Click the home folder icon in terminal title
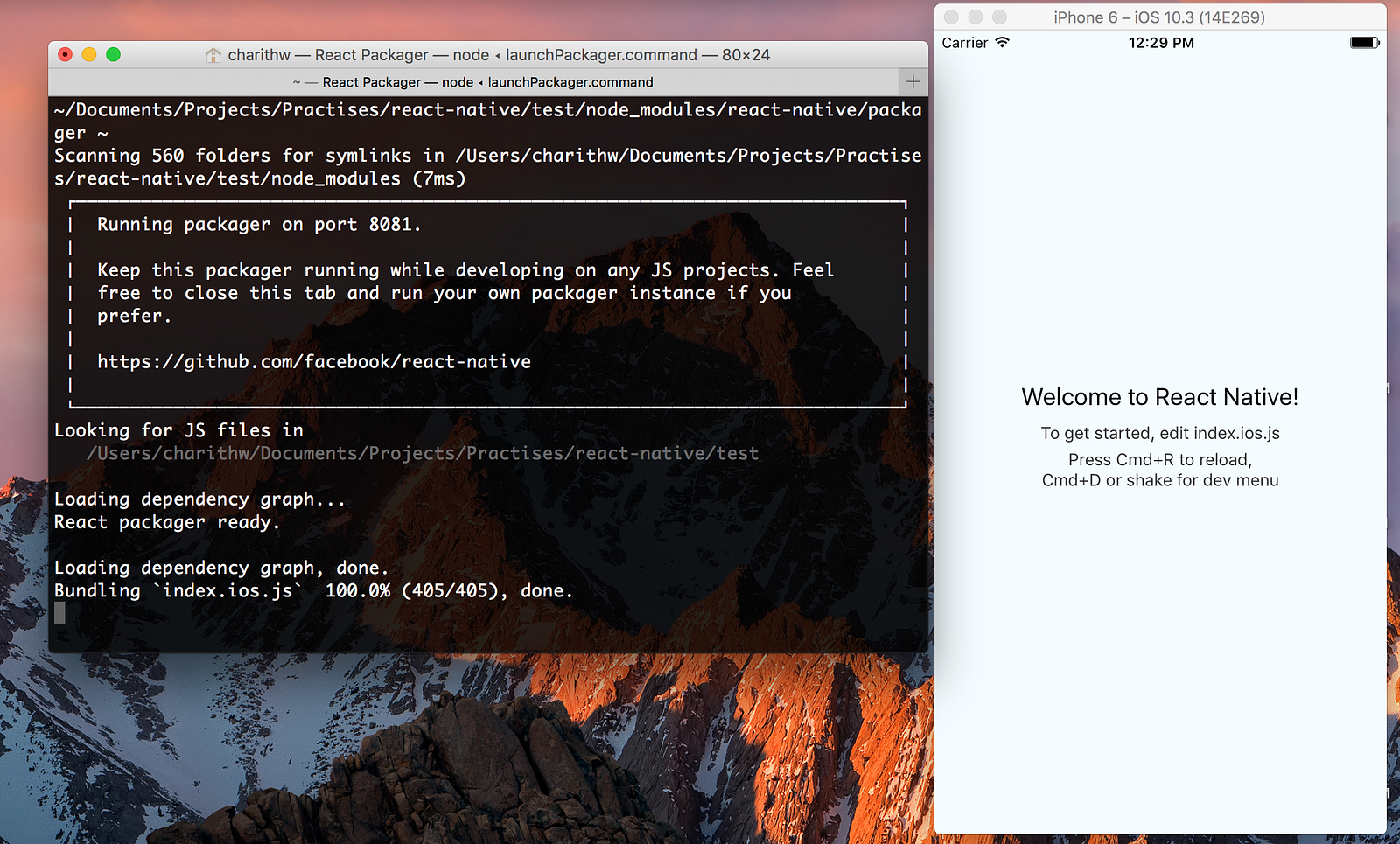The image size is (1400, 844). [x=213, y=55]
